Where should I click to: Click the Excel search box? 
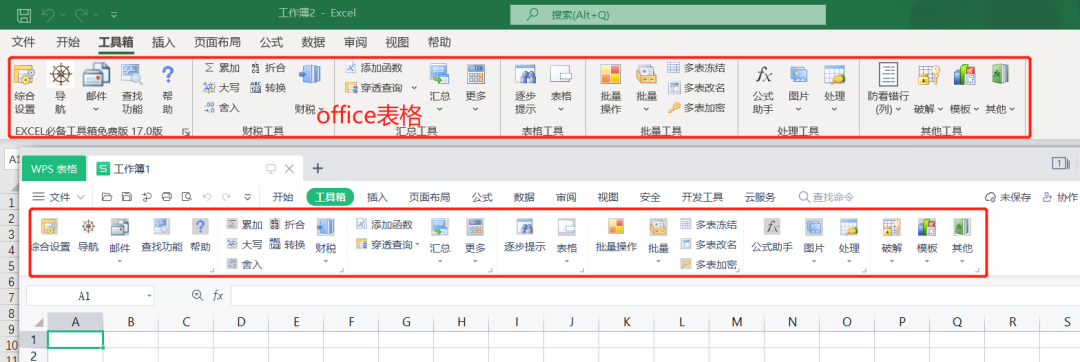[667, 14]
